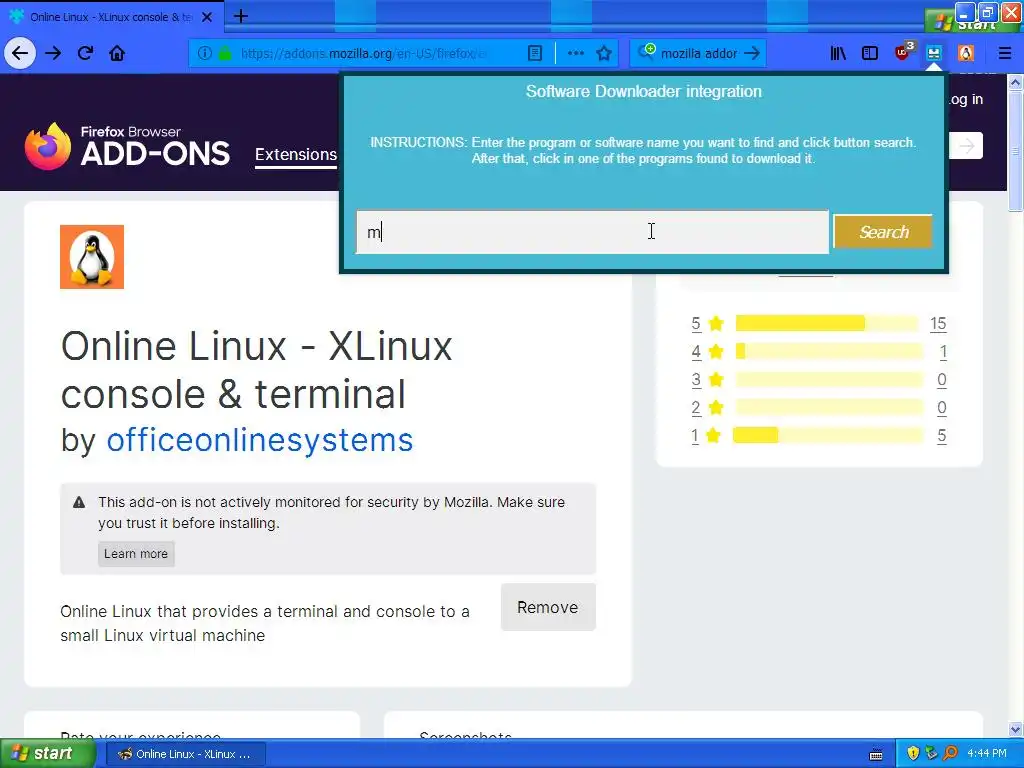This screenshot has width=1024, height=768.
Task: Click the system tray security shield
Action: click(x=913, y=754)
